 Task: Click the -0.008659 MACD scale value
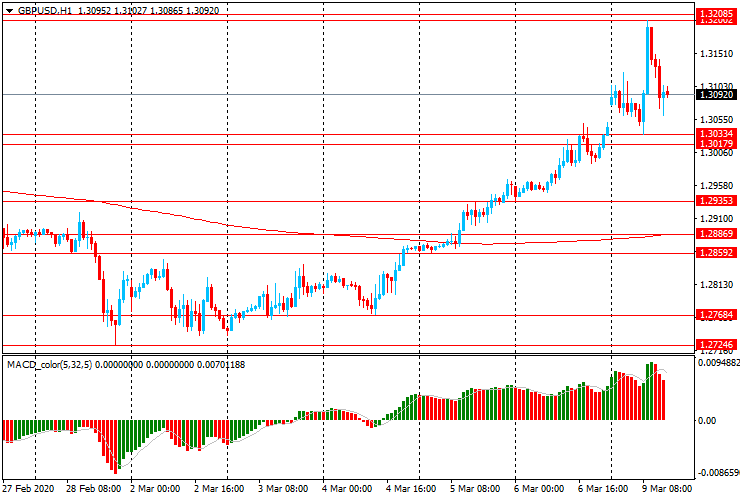point(718,472)
